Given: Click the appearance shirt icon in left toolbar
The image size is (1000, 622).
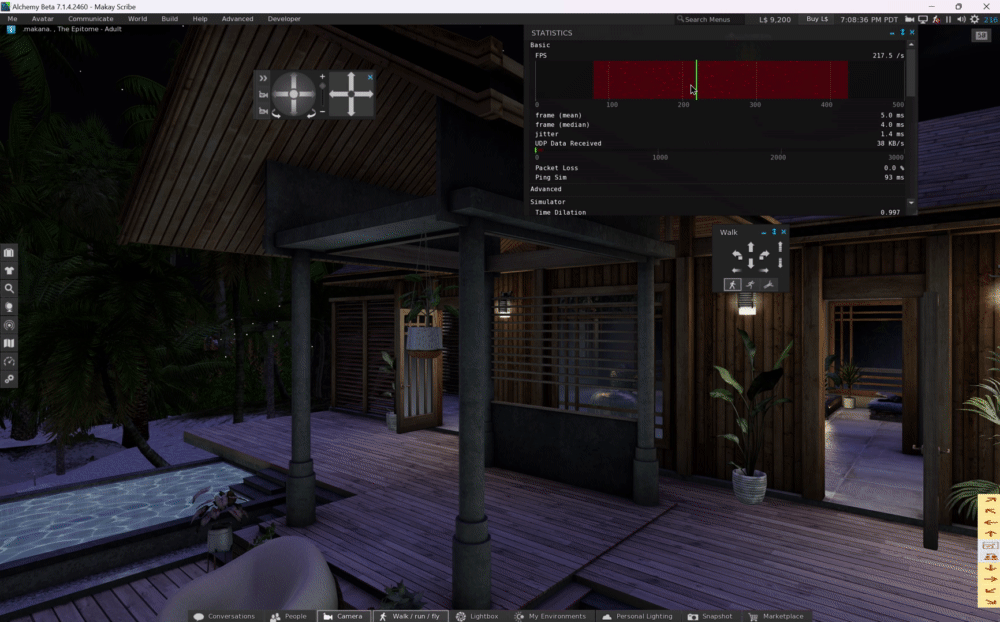Looking at the screenshot, I should [x=9, y=270].
